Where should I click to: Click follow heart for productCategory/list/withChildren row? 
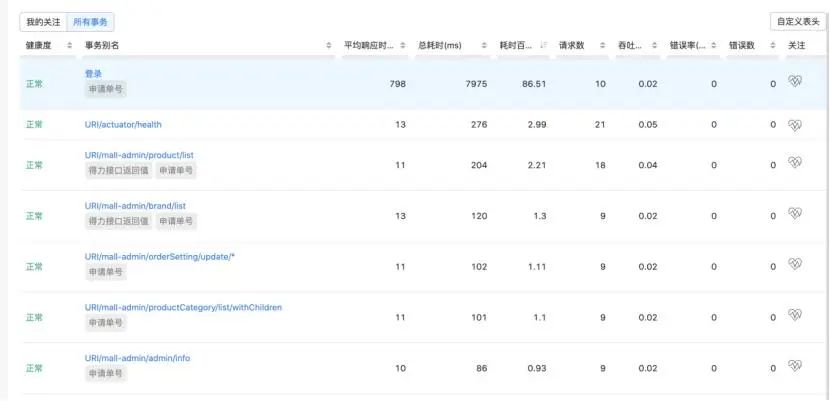(x=795, y=315)
